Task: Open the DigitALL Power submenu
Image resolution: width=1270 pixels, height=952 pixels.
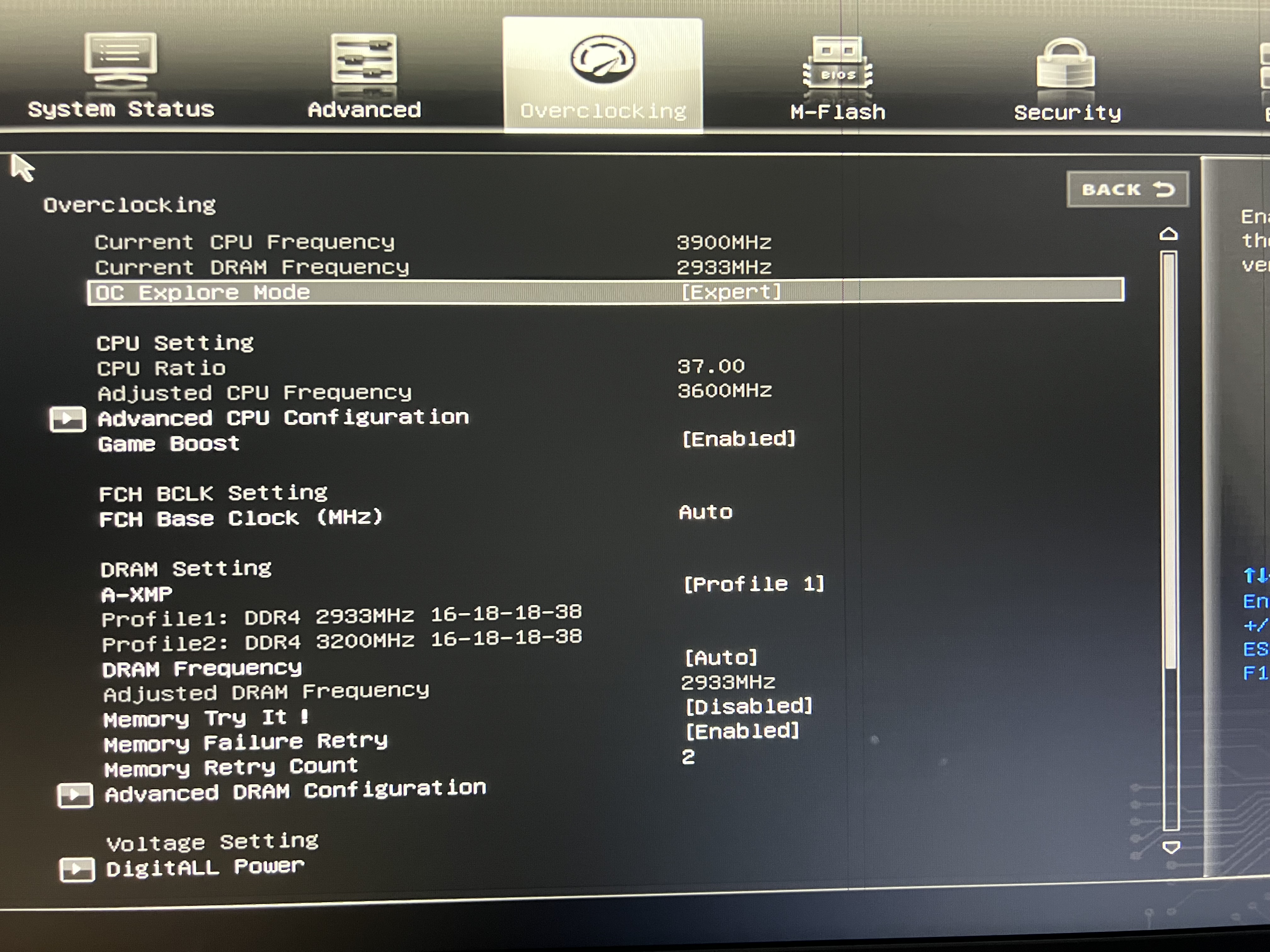Action: pyautogui.click(x=205, y=867)
